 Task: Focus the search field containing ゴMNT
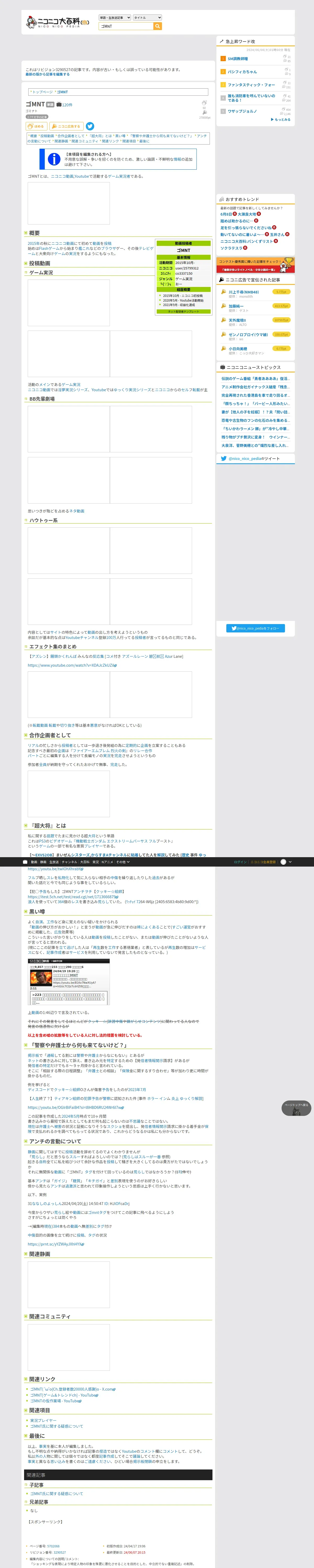click(x=126, y=26)
